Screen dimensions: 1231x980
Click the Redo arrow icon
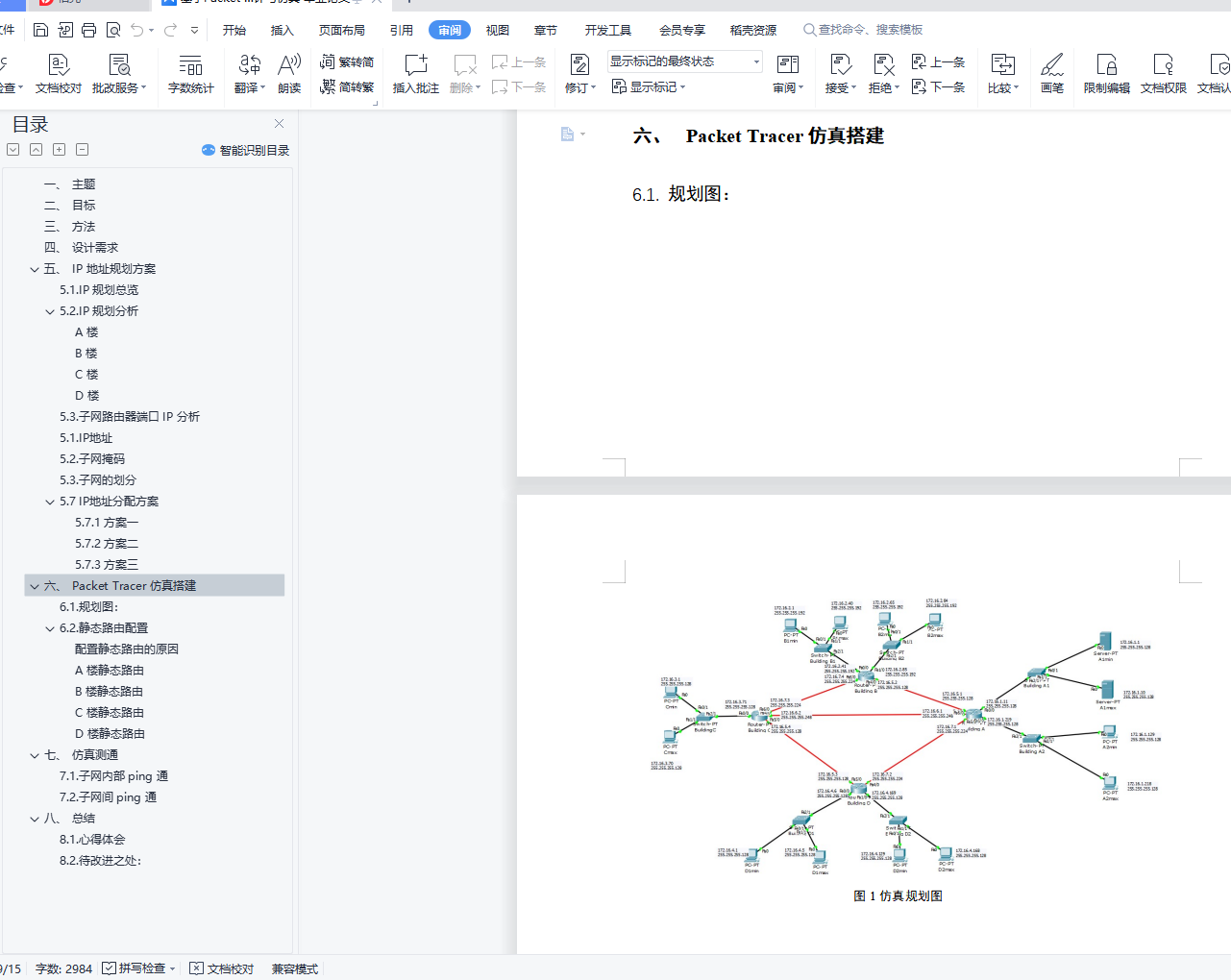pyautogui.click(x=171, y=30)
